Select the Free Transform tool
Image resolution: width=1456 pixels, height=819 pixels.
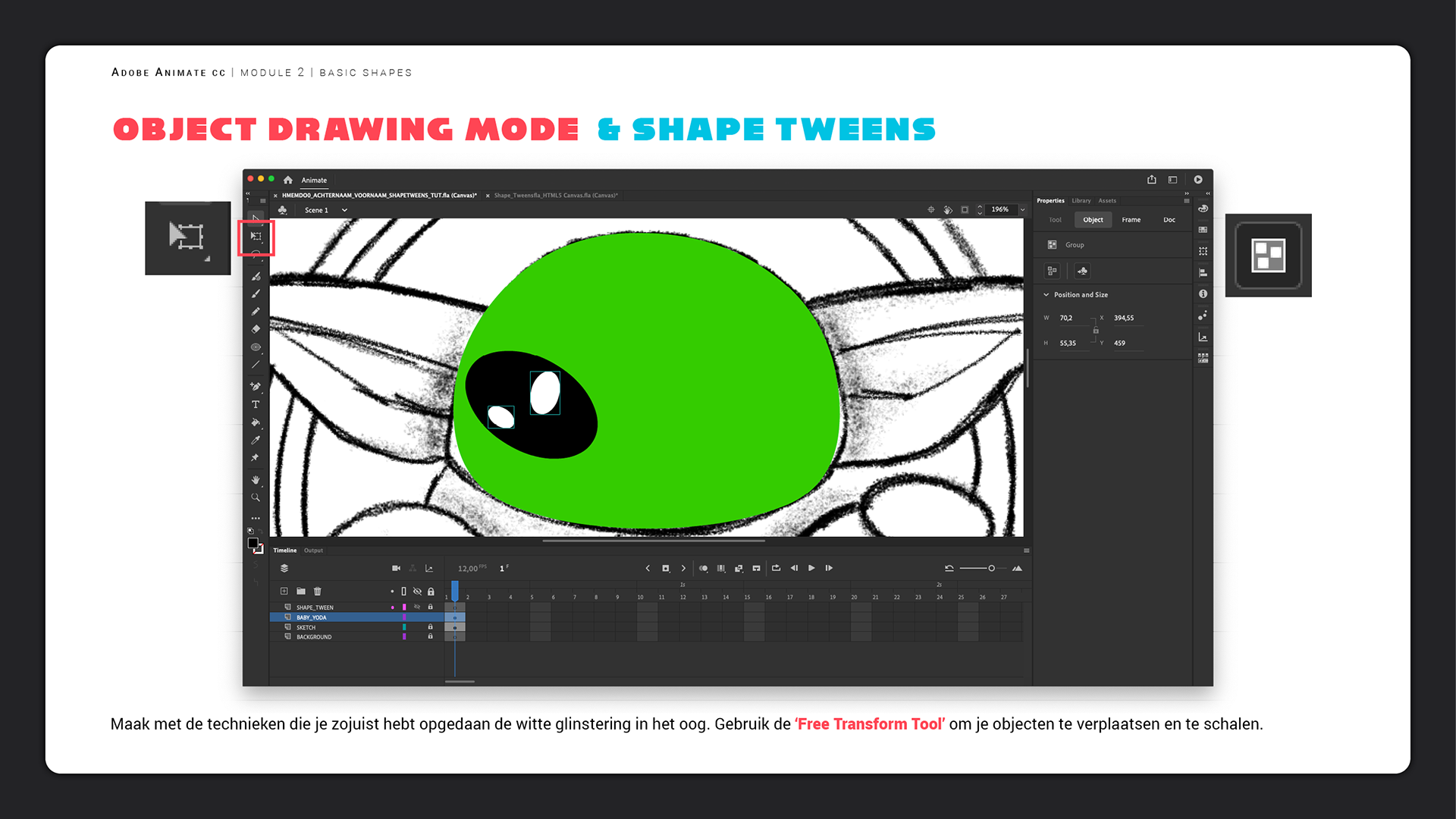click(256, 237)
